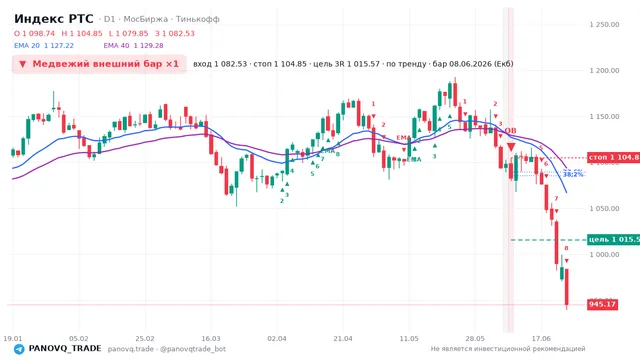This screenshot has height=360, width=640.
Task: Click the 1 200.00 price axis label
Action: [604, 71]
